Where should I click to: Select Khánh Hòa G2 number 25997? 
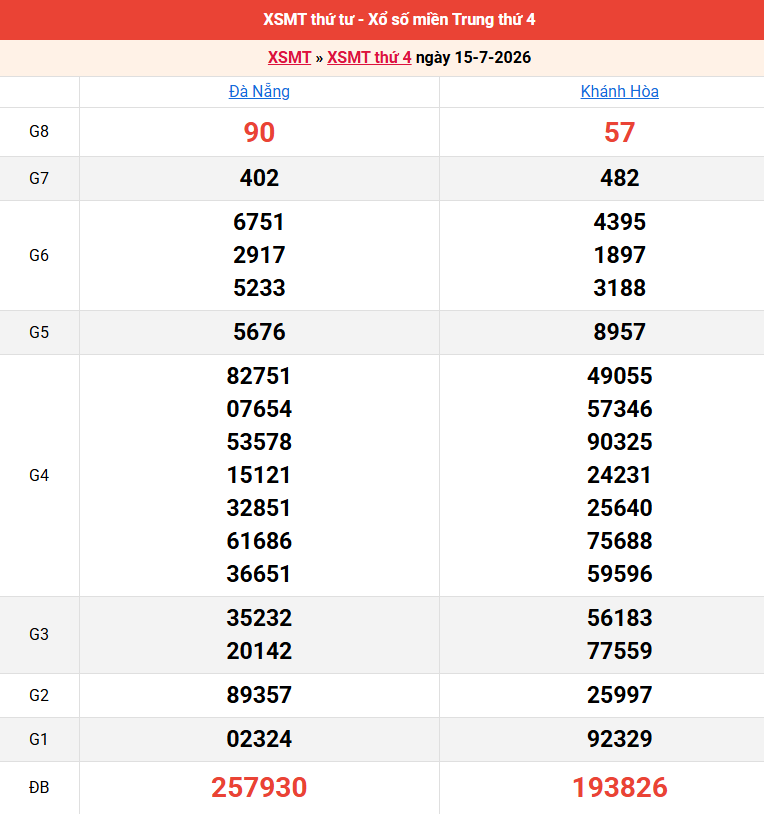[619, 695]
